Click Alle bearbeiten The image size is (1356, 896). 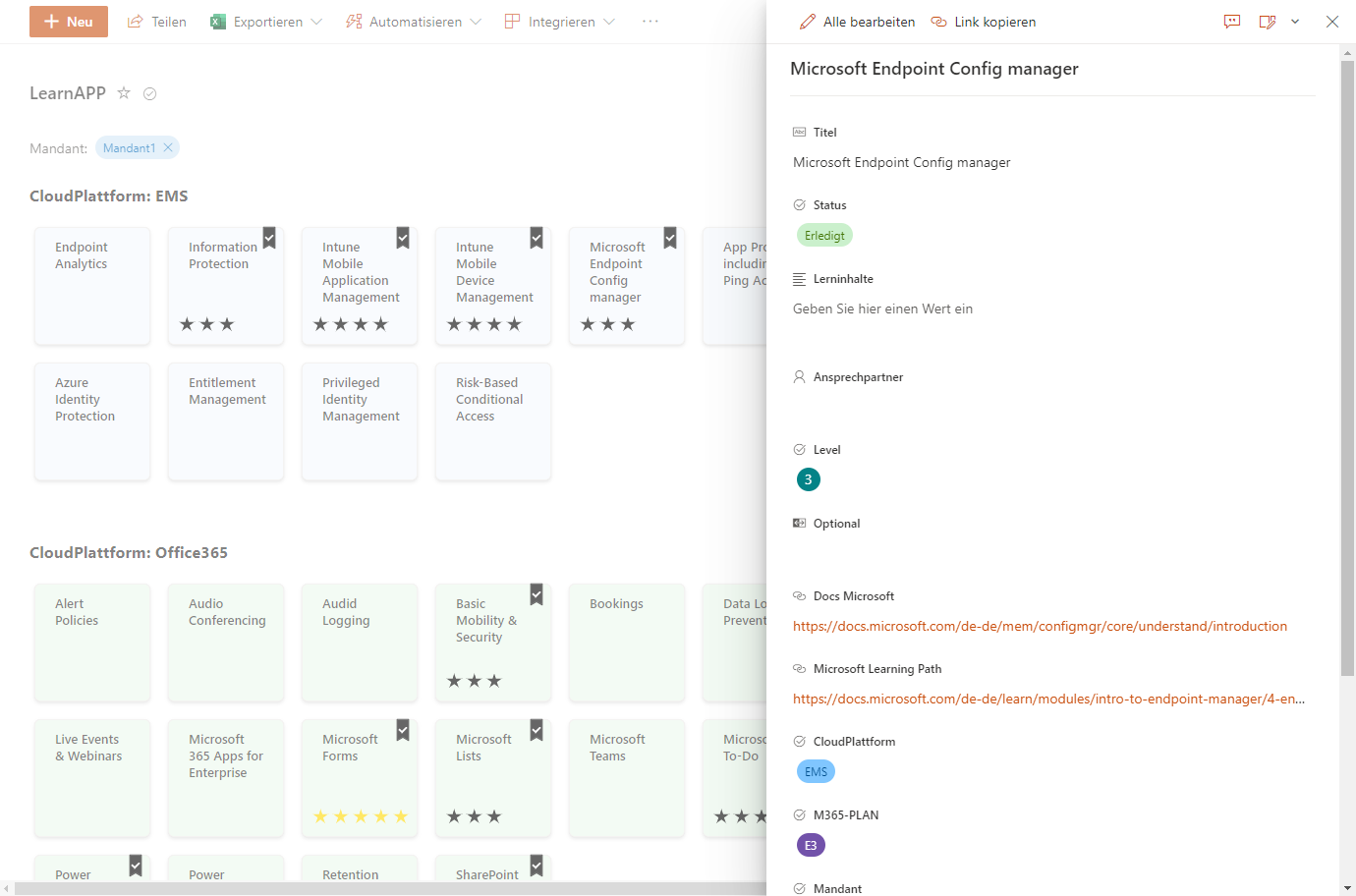click(857, 22)
